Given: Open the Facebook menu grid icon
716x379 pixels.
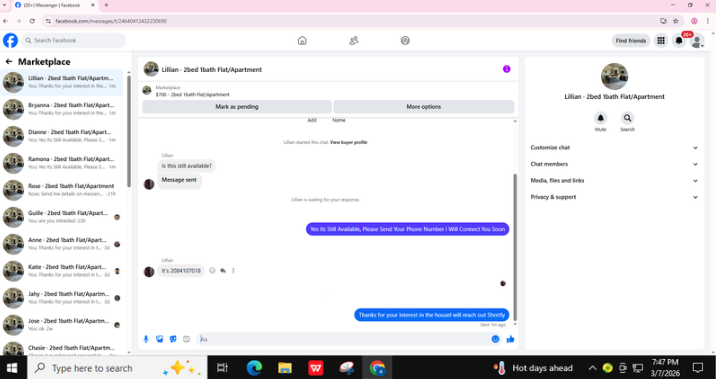Looking at the screenshot, I should click(x=661, y=41).
